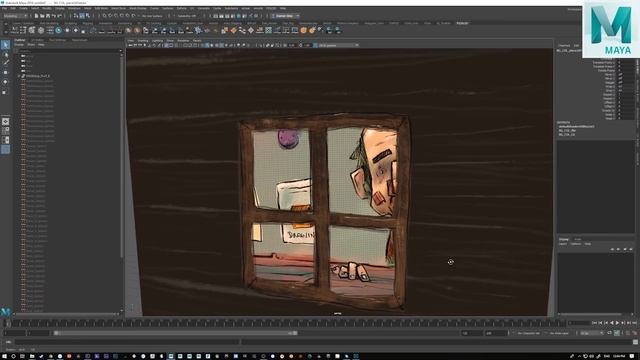This screenshot has height=360, width=640.
Task: Activate the Paint selection tool
Action: click(x=5, y=62)
